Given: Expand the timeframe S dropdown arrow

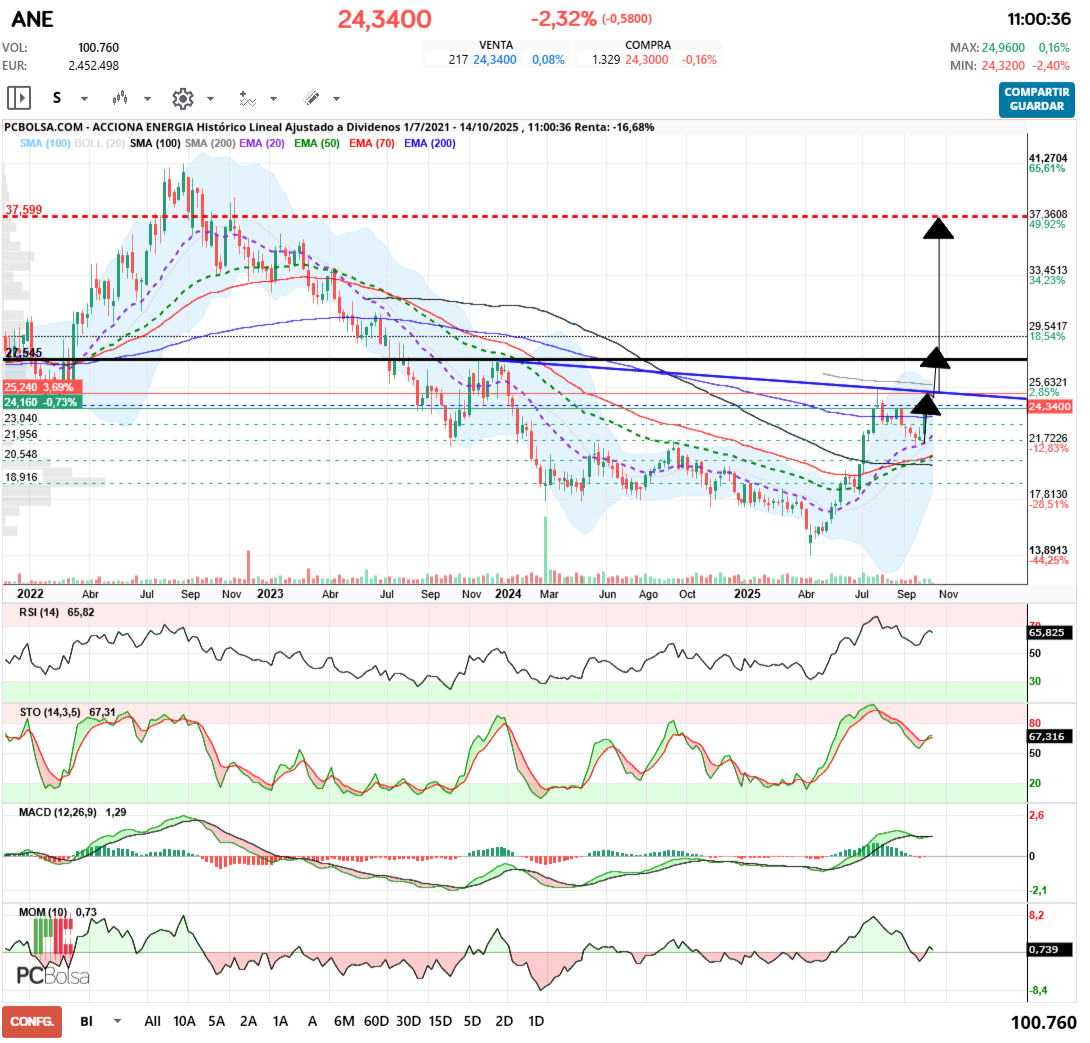Looking at the screenshot, I should 84,99.
